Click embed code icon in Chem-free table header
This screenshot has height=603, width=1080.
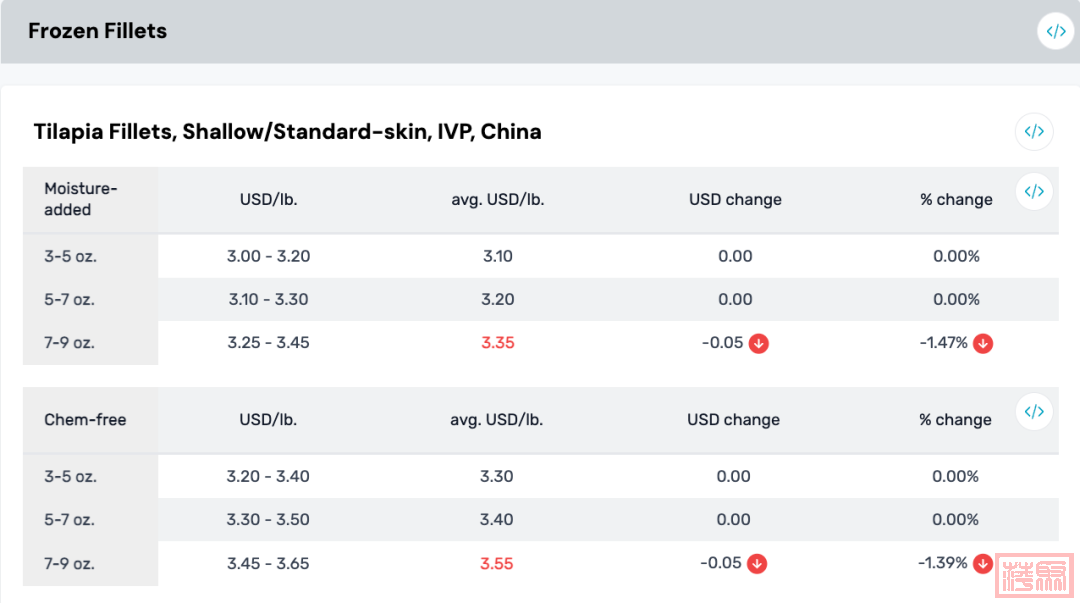click(1034, 411)
